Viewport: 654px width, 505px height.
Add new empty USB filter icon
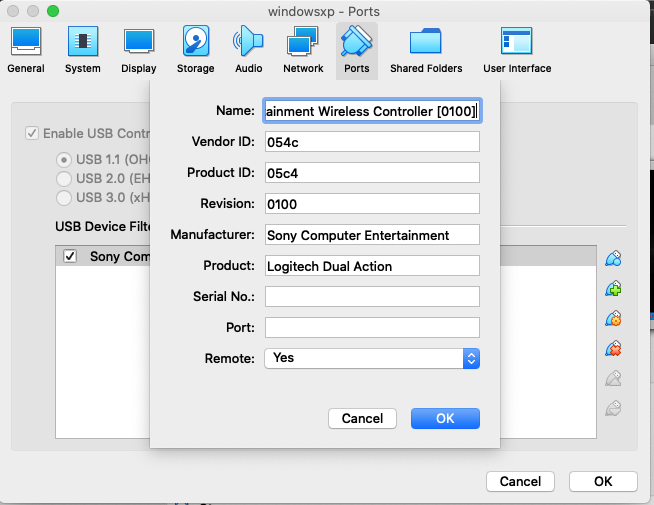[x=613, y=259]
